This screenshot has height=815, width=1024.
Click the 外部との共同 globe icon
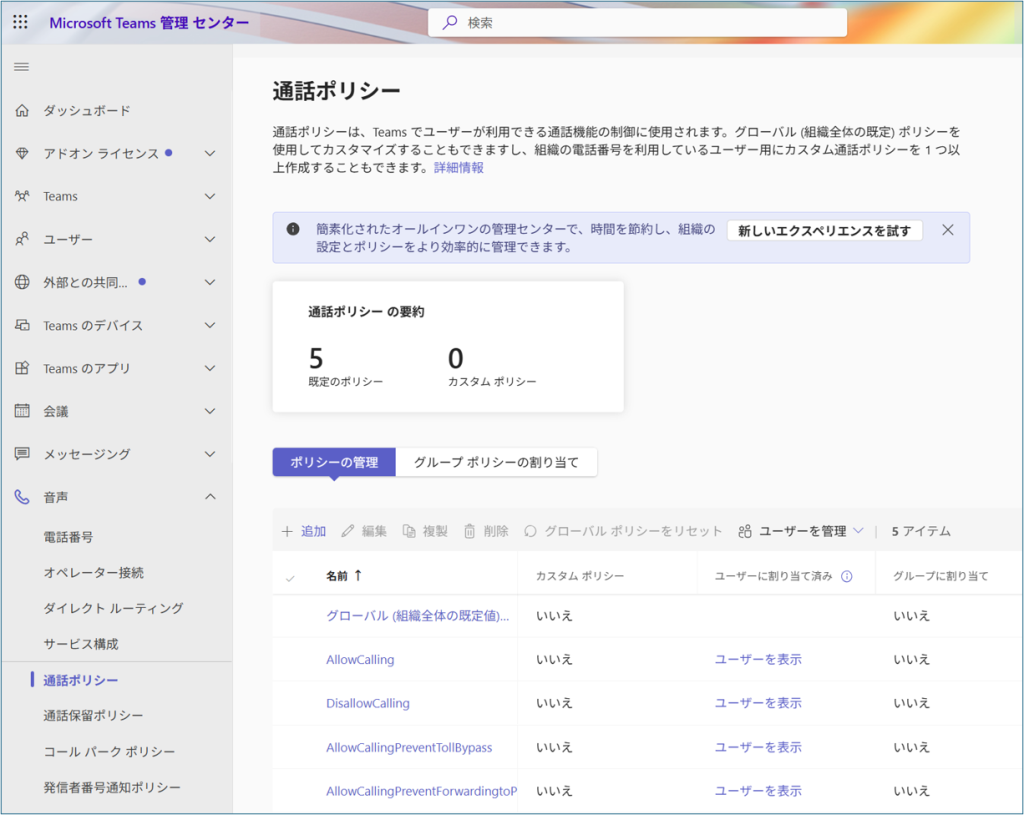[x=22, y=282]
